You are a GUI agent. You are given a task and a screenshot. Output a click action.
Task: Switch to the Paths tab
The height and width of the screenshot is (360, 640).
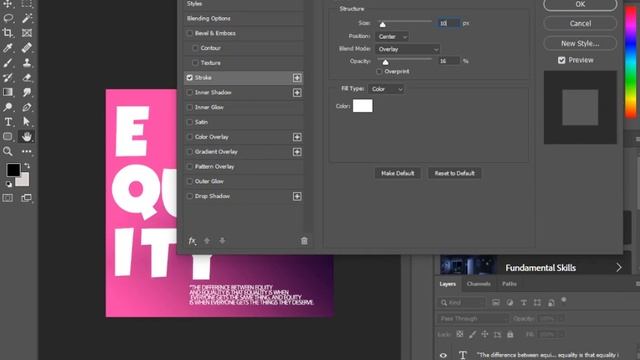click(509, 284)
